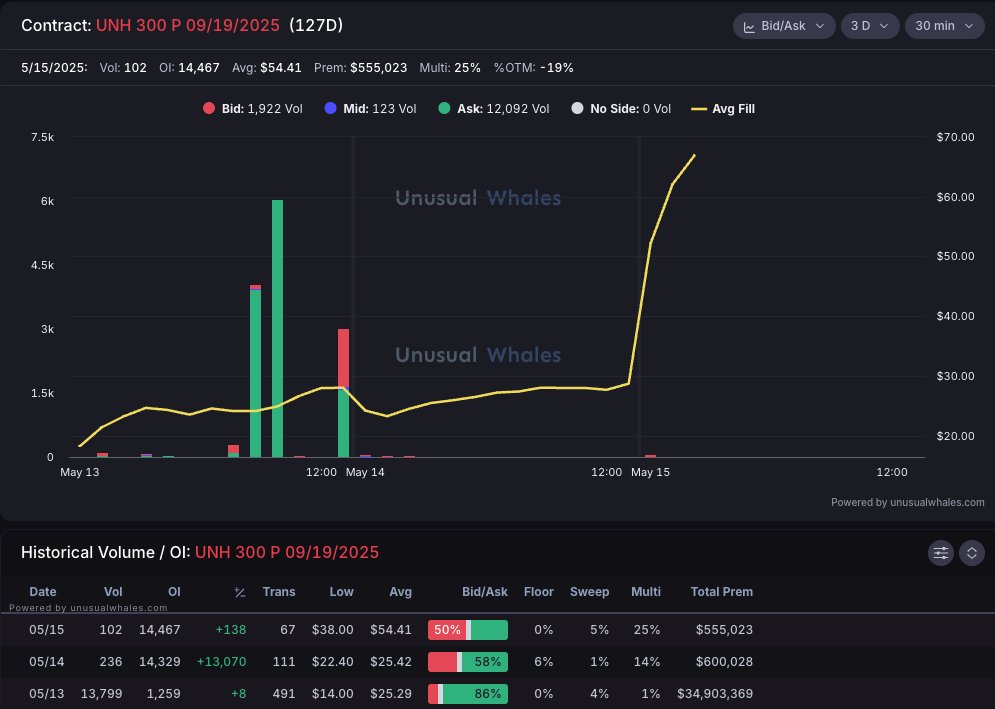Click the (127D) days-to-expiry label
Image resolution: width=995 pixels, height=709 pixels.
(316, 25)
